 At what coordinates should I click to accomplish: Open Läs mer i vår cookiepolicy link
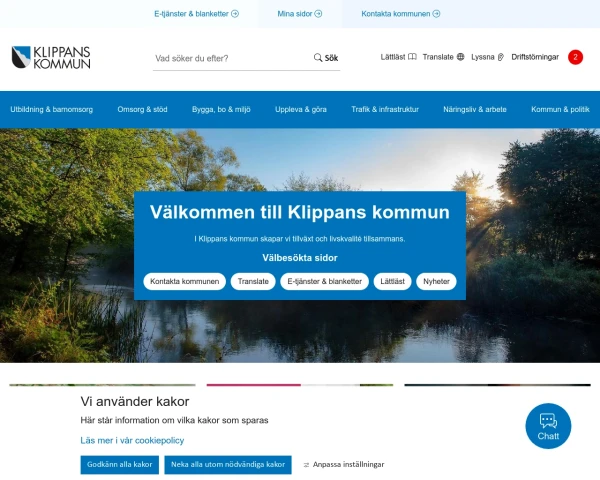click(x=132, y=441)
